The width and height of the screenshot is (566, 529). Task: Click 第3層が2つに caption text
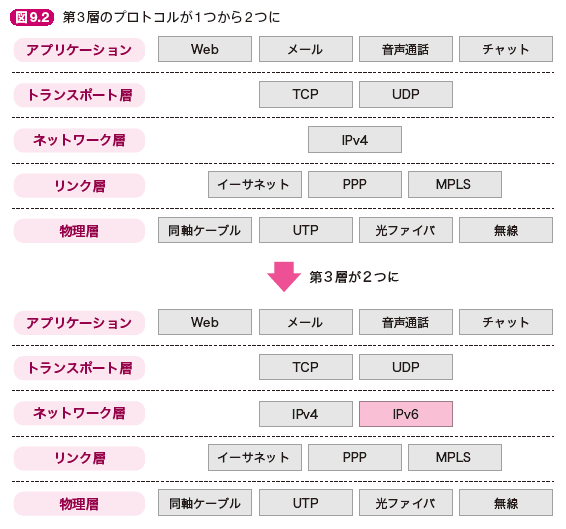(x=354, y=277)
